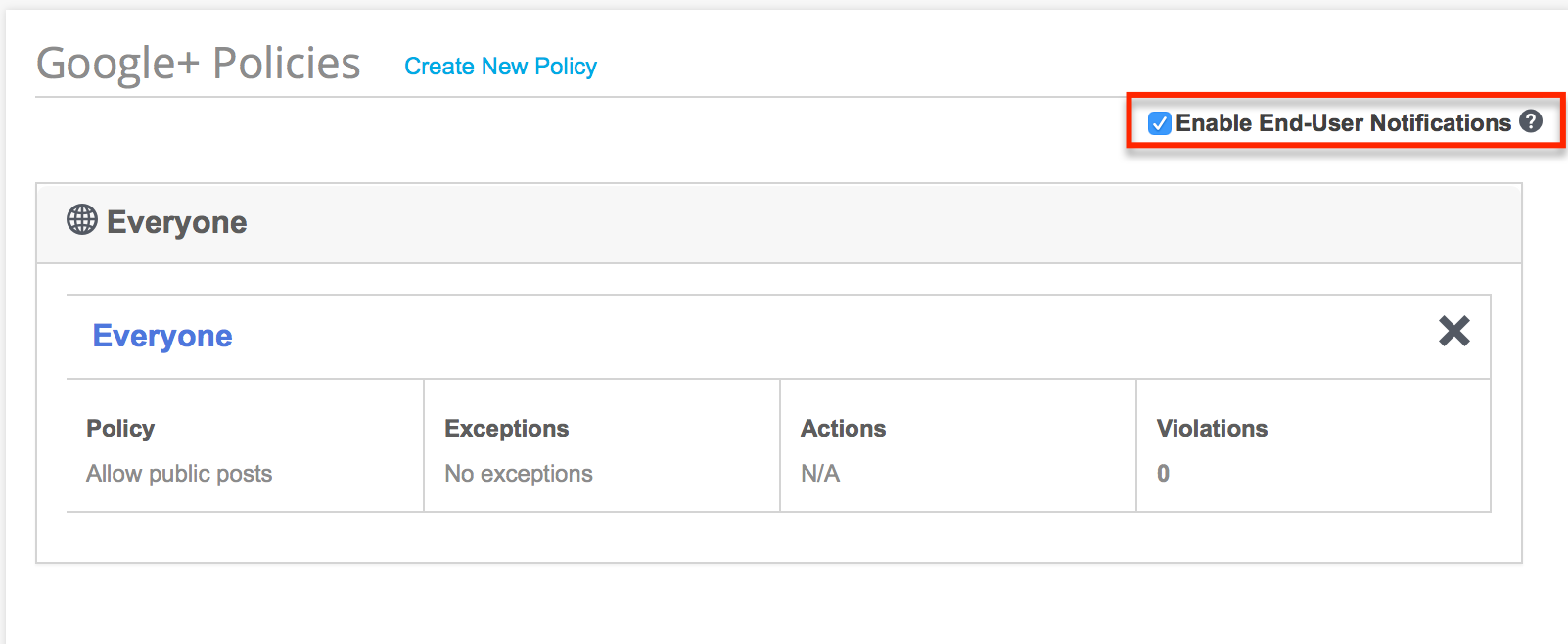Click the violations count '0'

coord(1163,474)
